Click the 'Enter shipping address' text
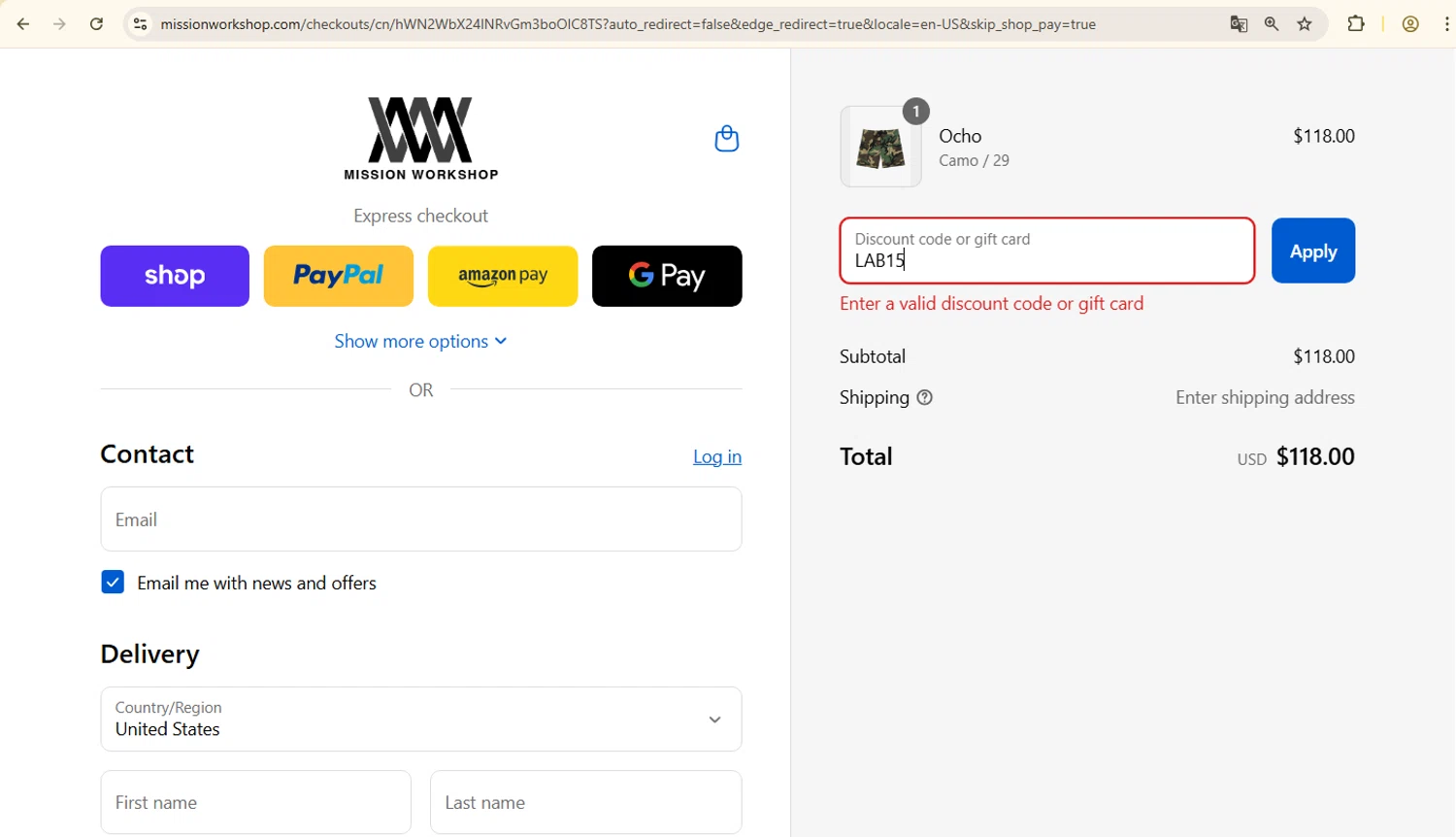The width and height of the screenshot is (1456, 837). (x=1265, y=397)
